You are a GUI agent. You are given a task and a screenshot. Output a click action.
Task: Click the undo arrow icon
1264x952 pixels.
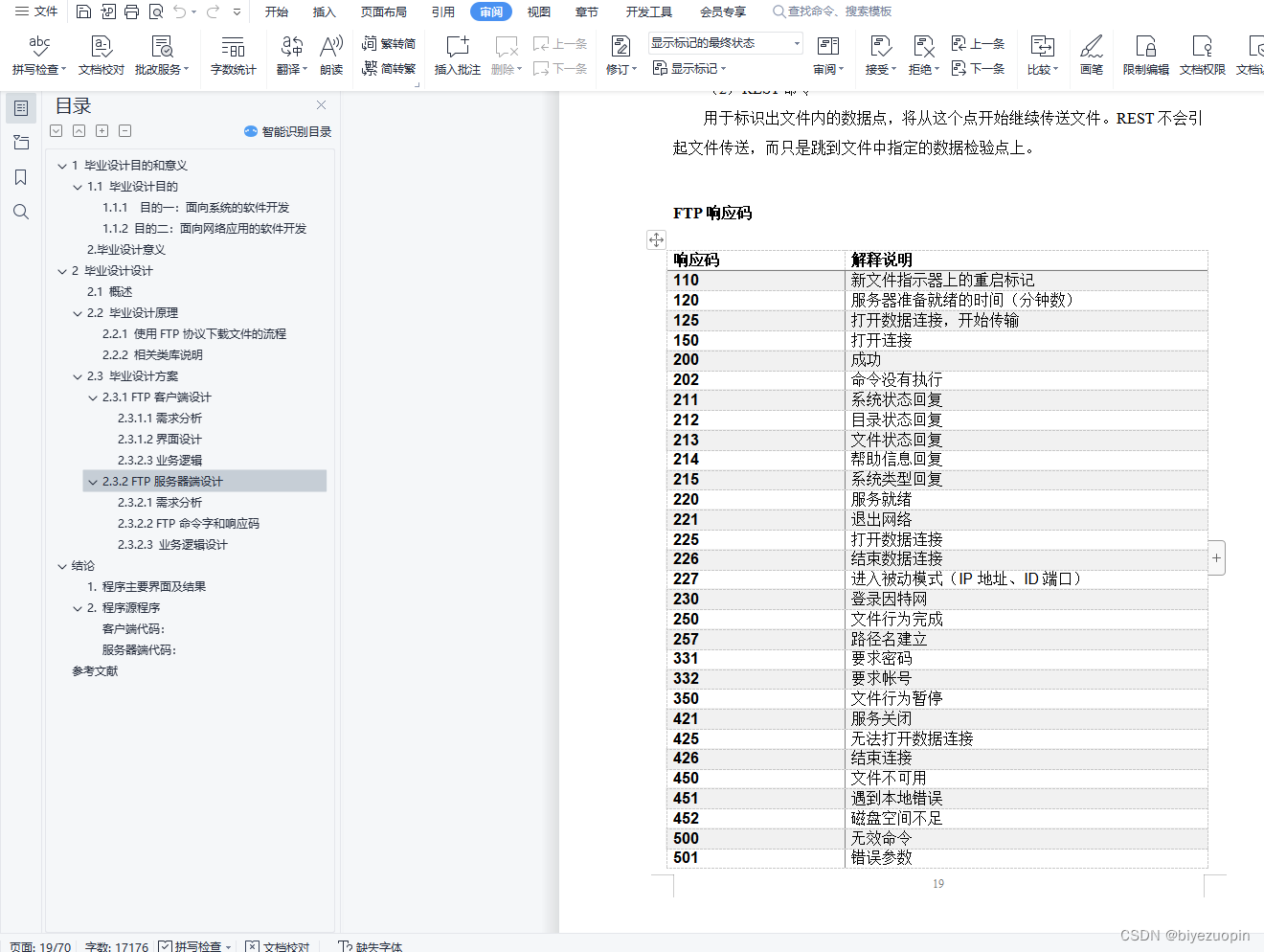179,11
